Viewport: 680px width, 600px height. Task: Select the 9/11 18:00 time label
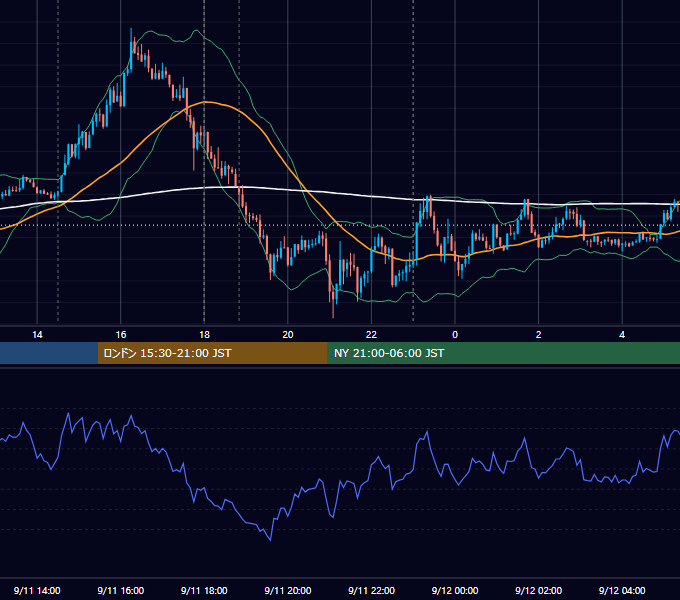(x=204, y=590)
